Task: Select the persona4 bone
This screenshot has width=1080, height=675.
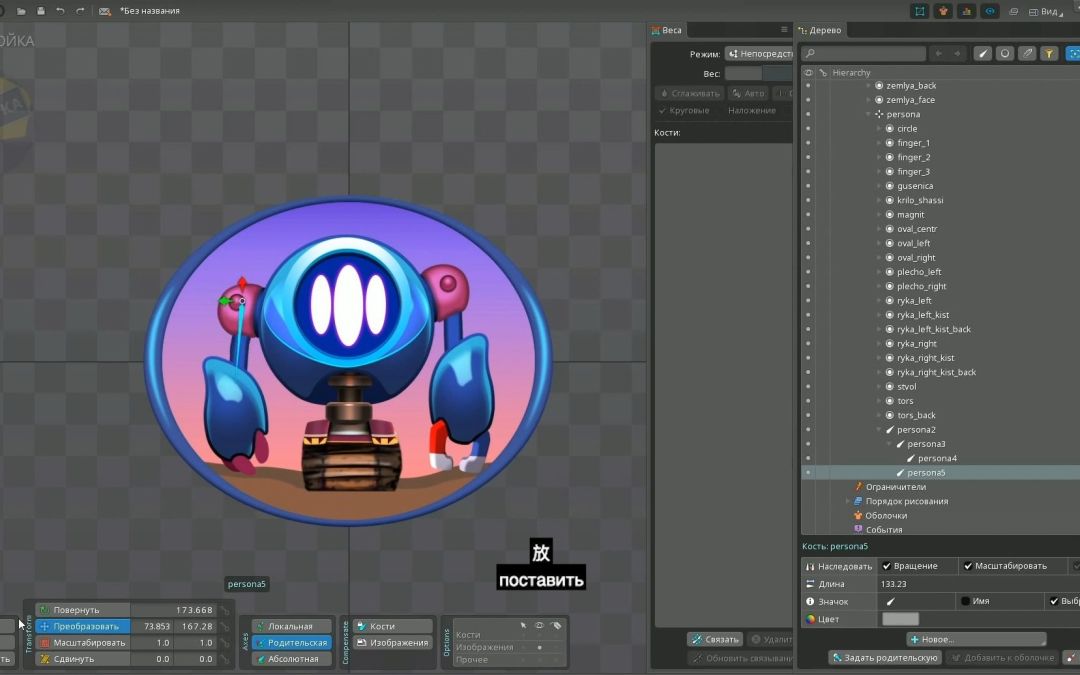Action: click(x=937, y=458)
